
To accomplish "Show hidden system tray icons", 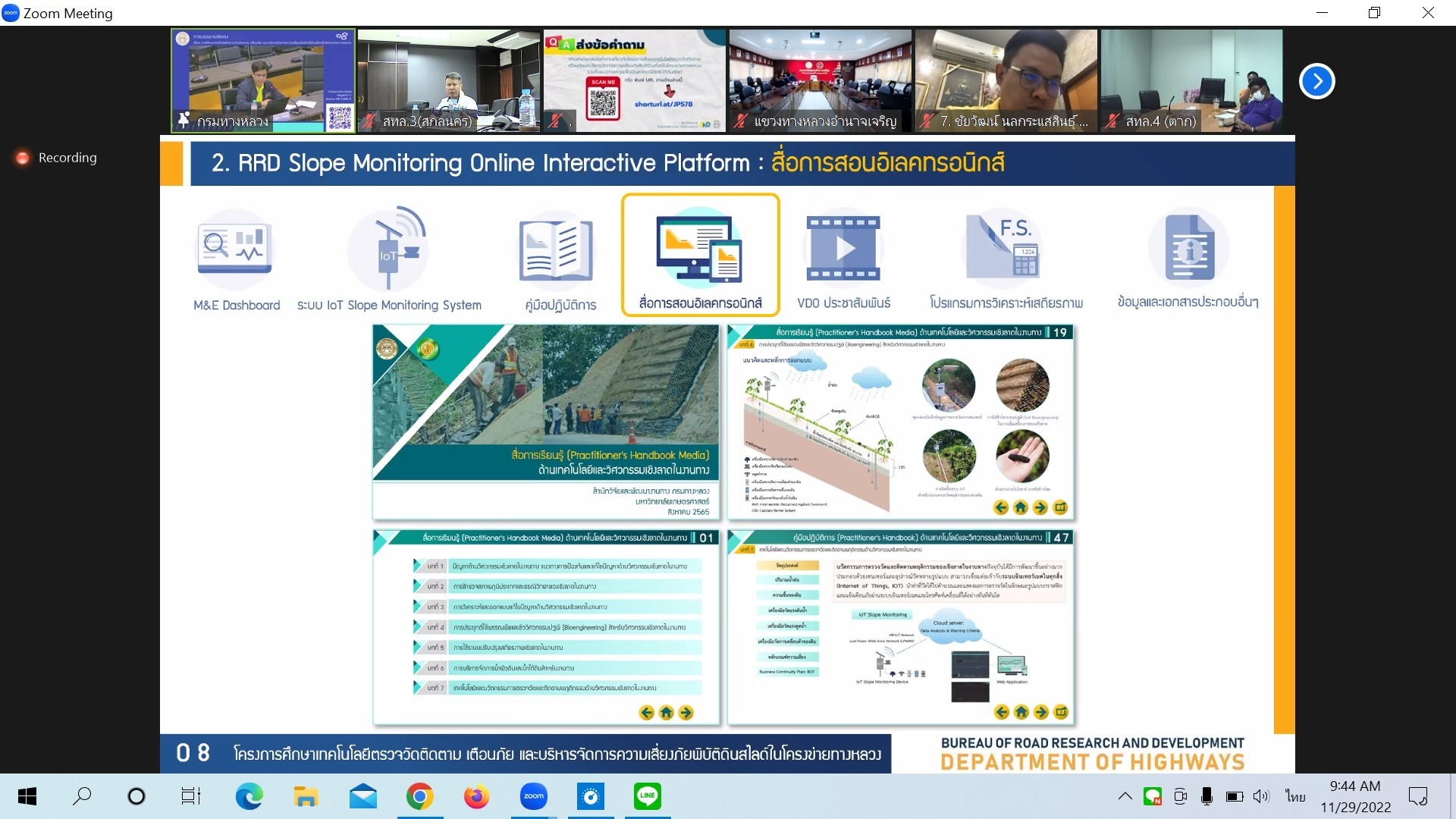I will tap(1125, 796).
